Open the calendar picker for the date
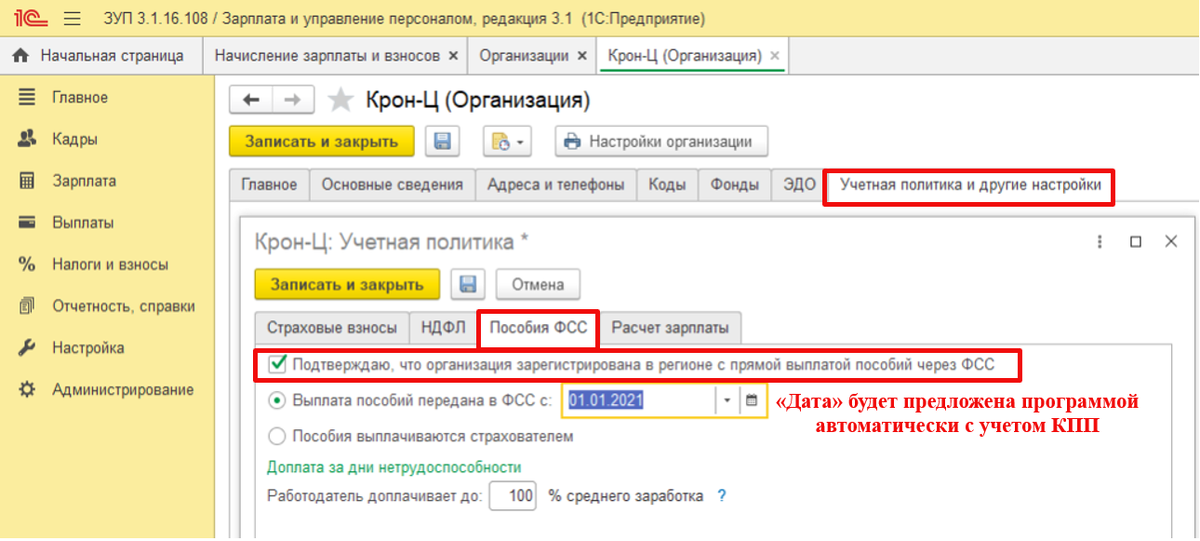Image resolution: width=1200 pixels, height=541 pixels. click(753, 400)
